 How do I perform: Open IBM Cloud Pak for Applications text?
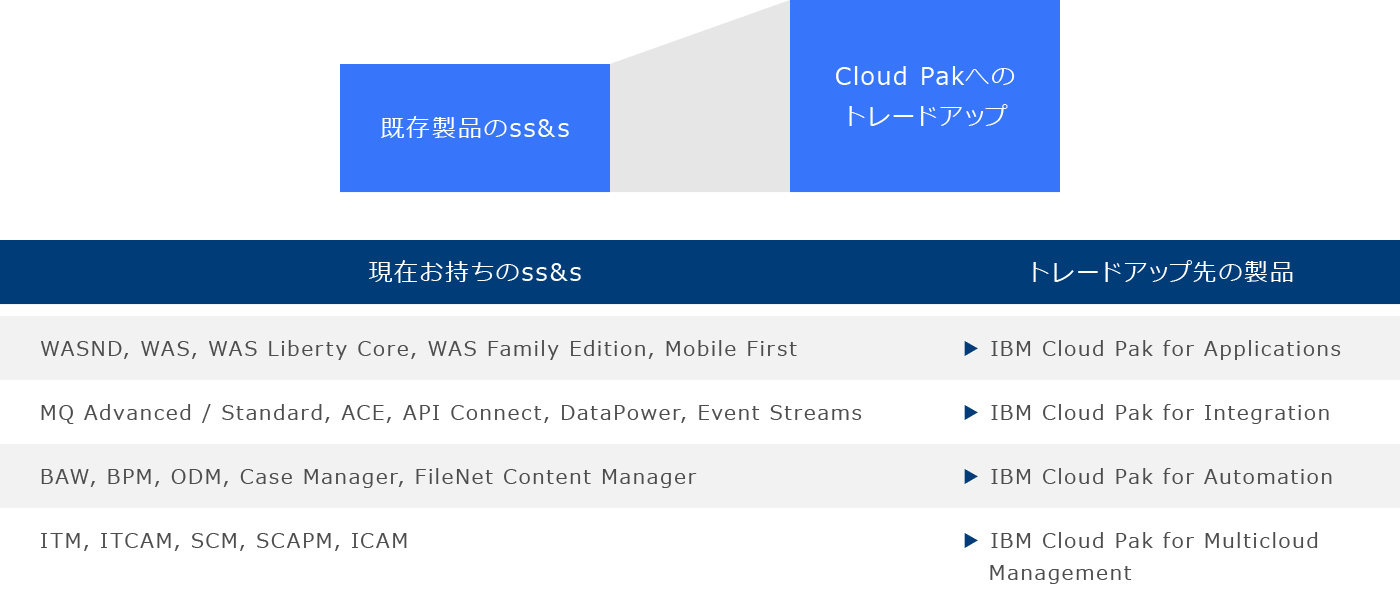tap(1165, 349)
